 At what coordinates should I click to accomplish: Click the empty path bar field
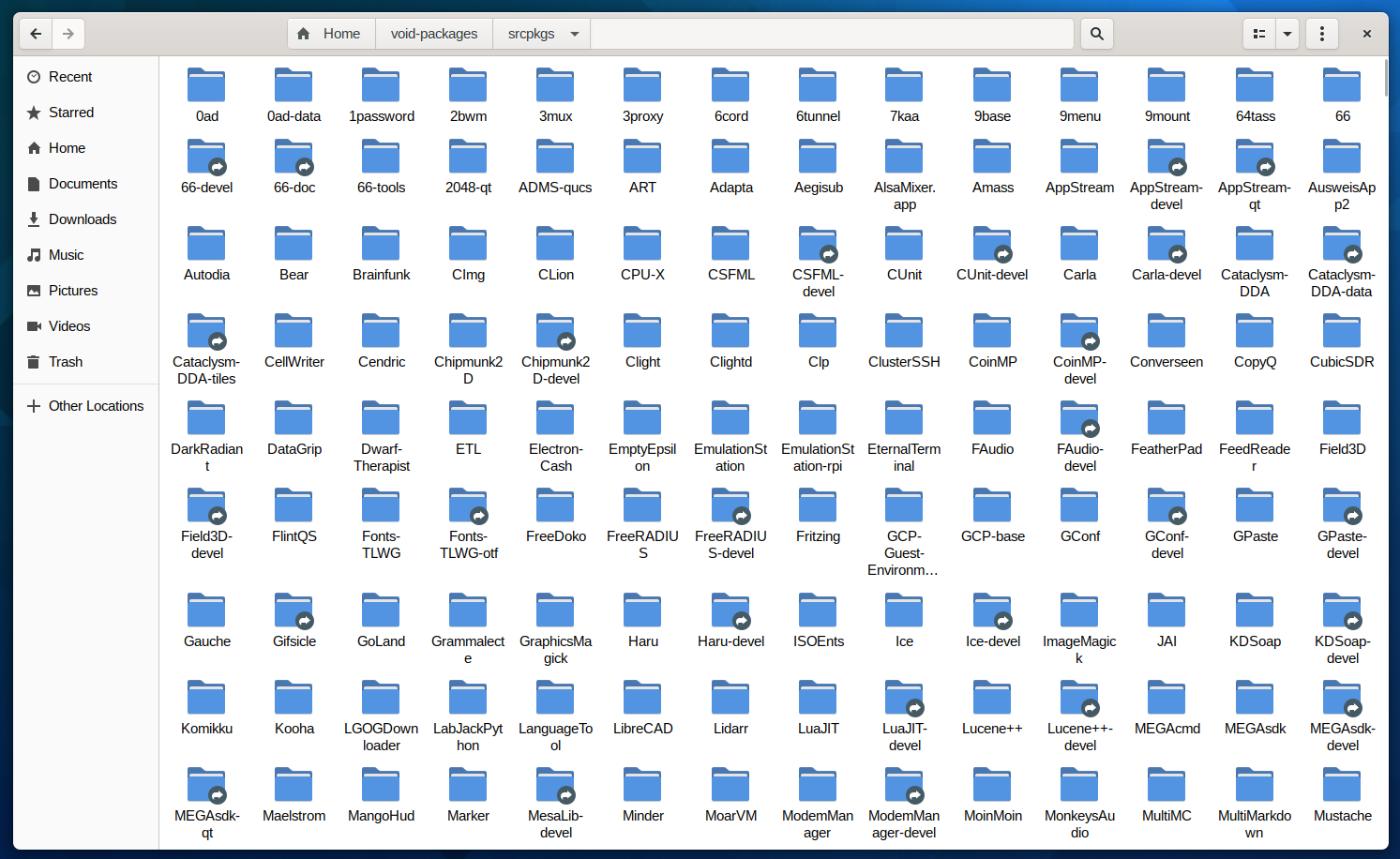click(x=832, y=34)
